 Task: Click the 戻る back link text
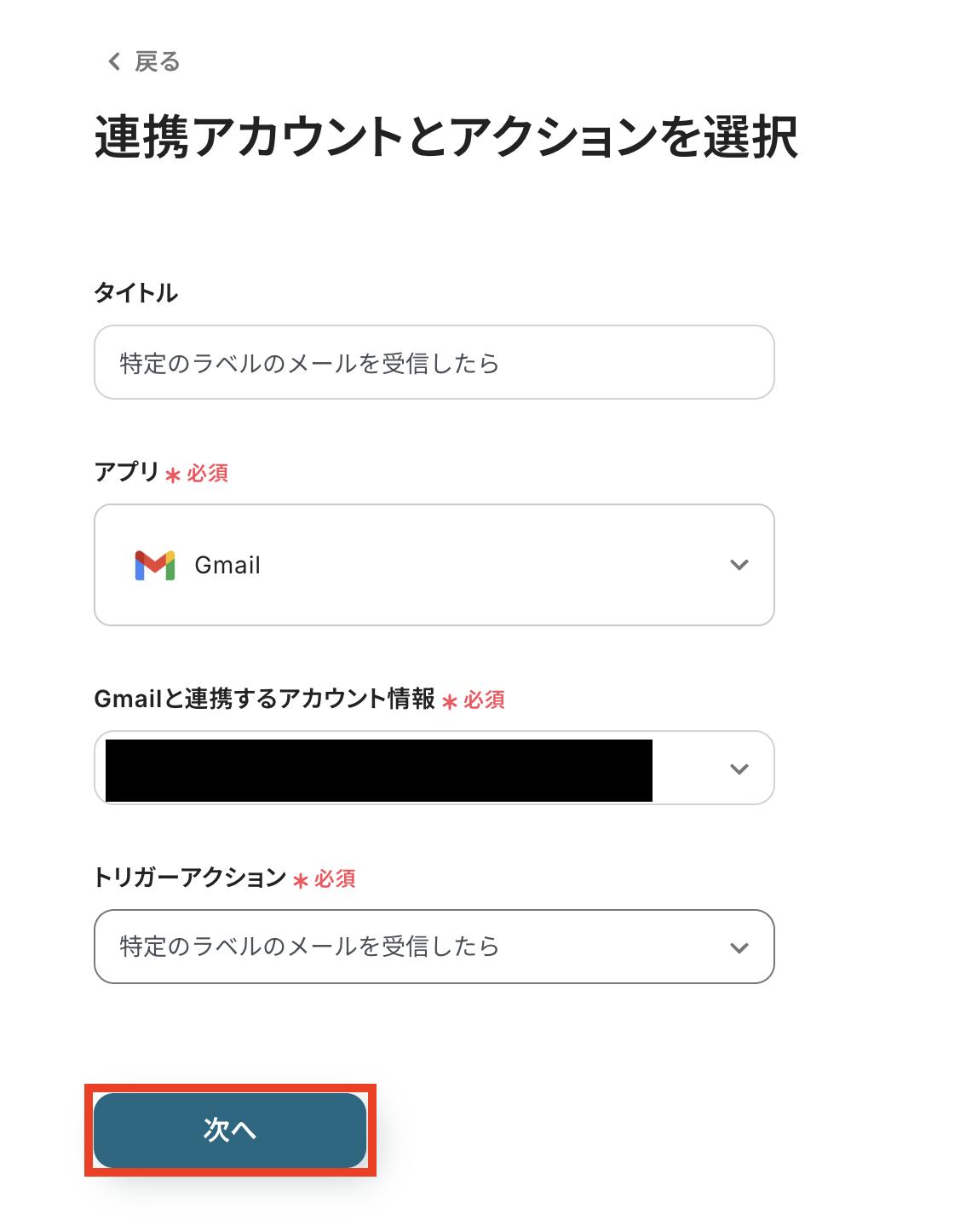click(158, 61)
